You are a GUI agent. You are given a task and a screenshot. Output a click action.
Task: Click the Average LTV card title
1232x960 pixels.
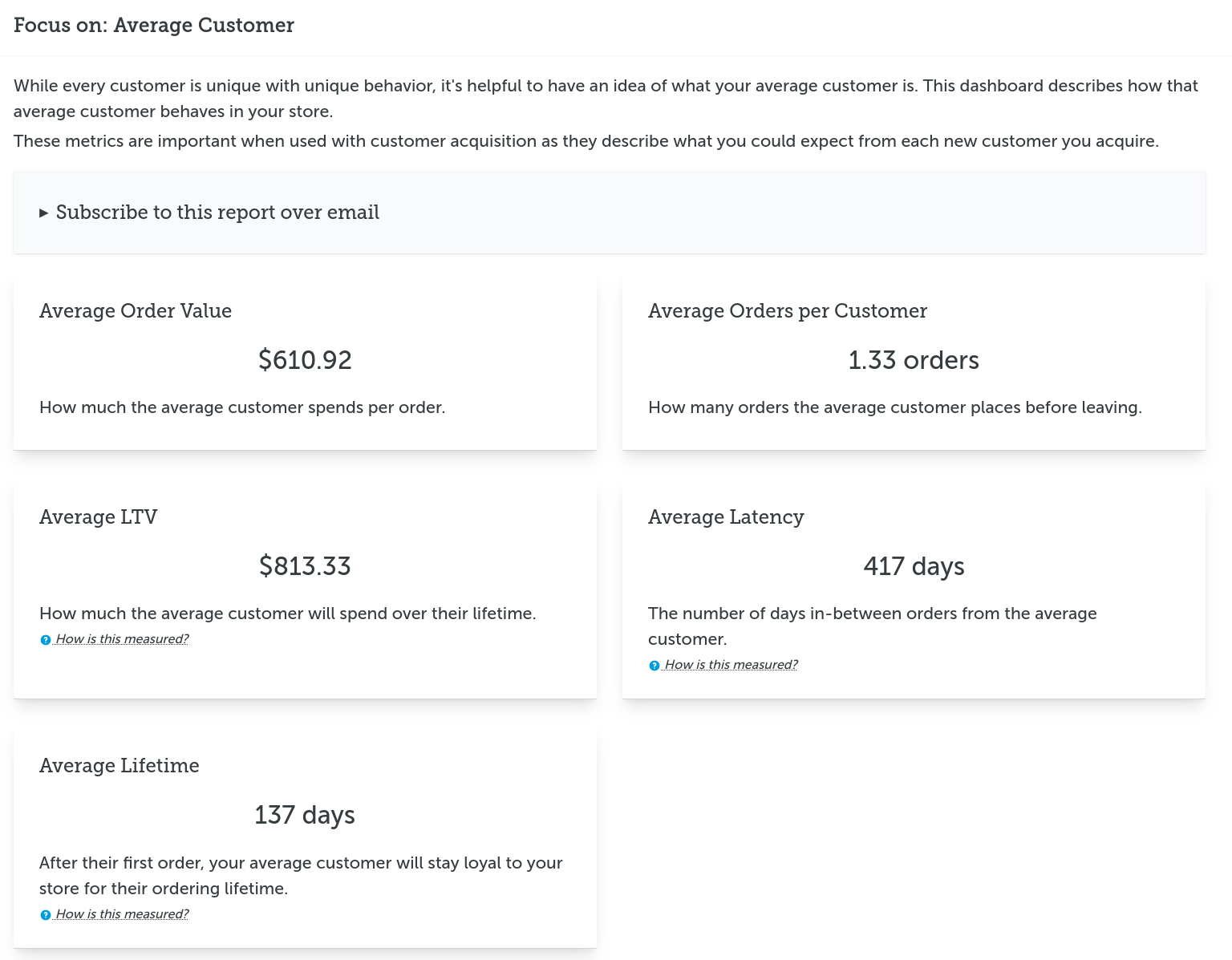[x=99, y=517]
